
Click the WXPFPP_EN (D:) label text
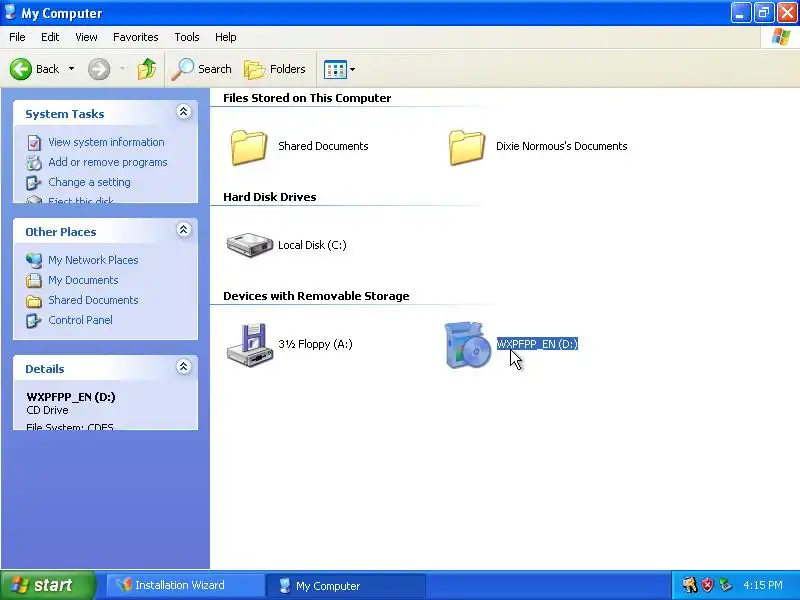point(537,344)
